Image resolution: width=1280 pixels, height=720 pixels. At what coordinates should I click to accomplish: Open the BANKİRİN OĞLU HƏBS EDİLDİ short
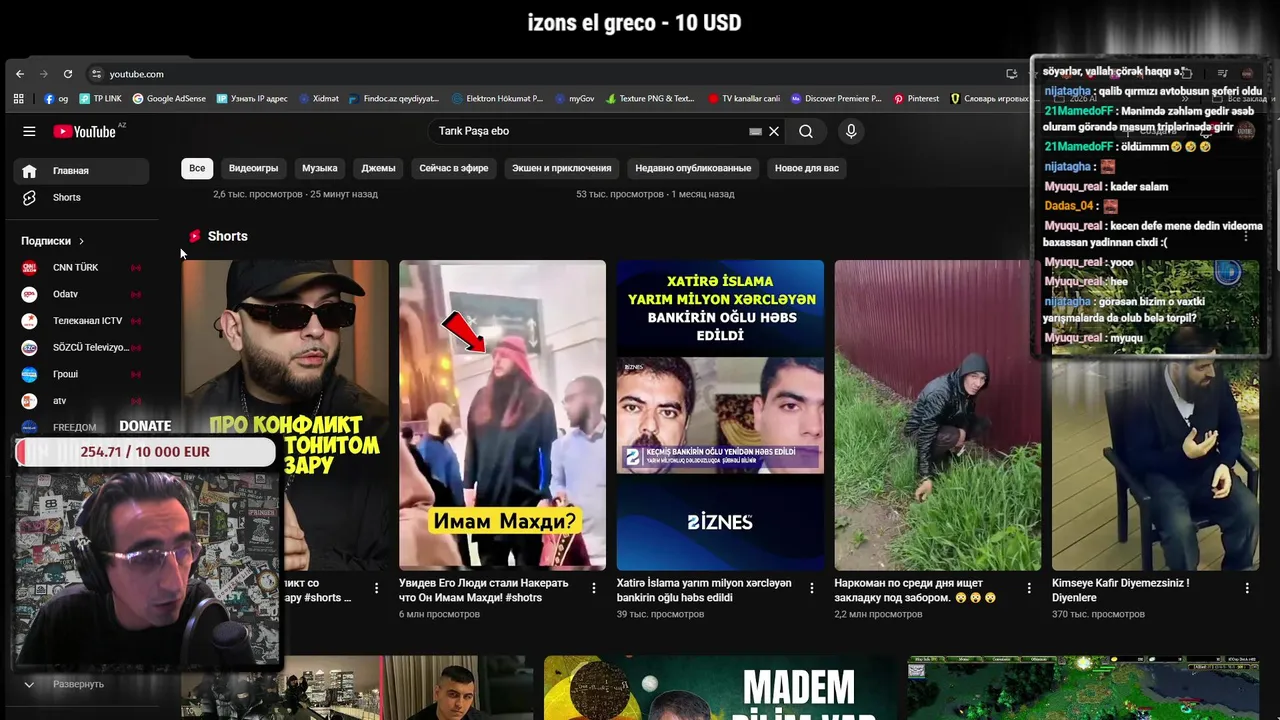tap(720, 415)
